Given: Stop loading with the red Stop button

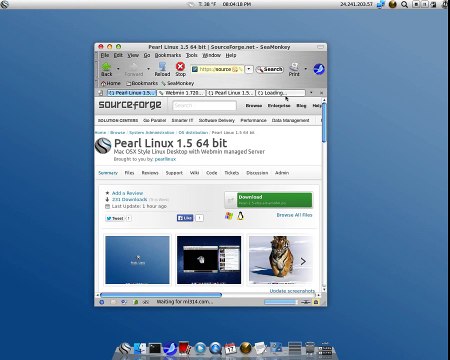Looking at the screenshot, I should [180, 69].
